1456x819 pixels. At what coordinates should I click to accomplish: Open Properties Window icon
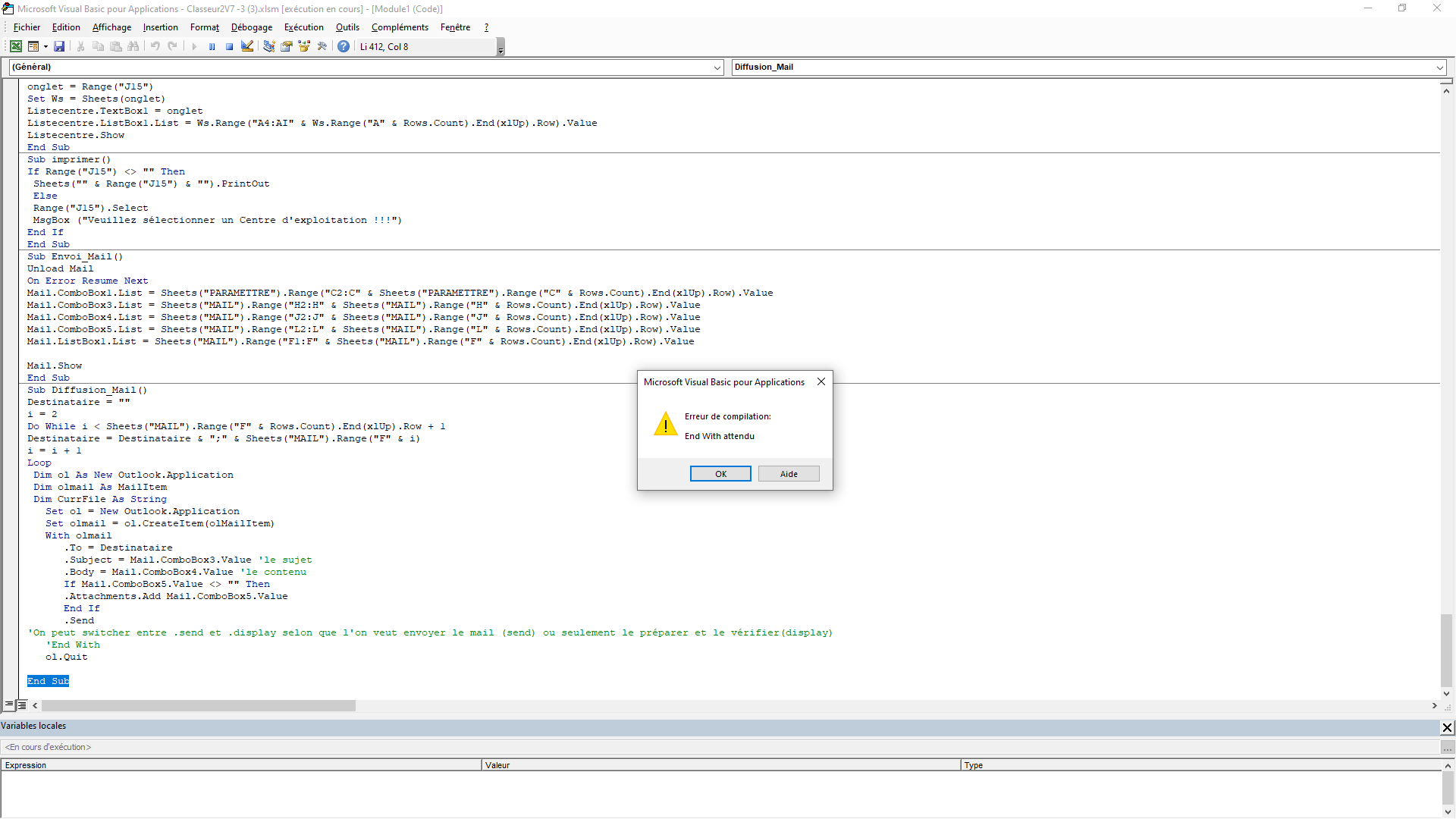(x=287, y=46)
